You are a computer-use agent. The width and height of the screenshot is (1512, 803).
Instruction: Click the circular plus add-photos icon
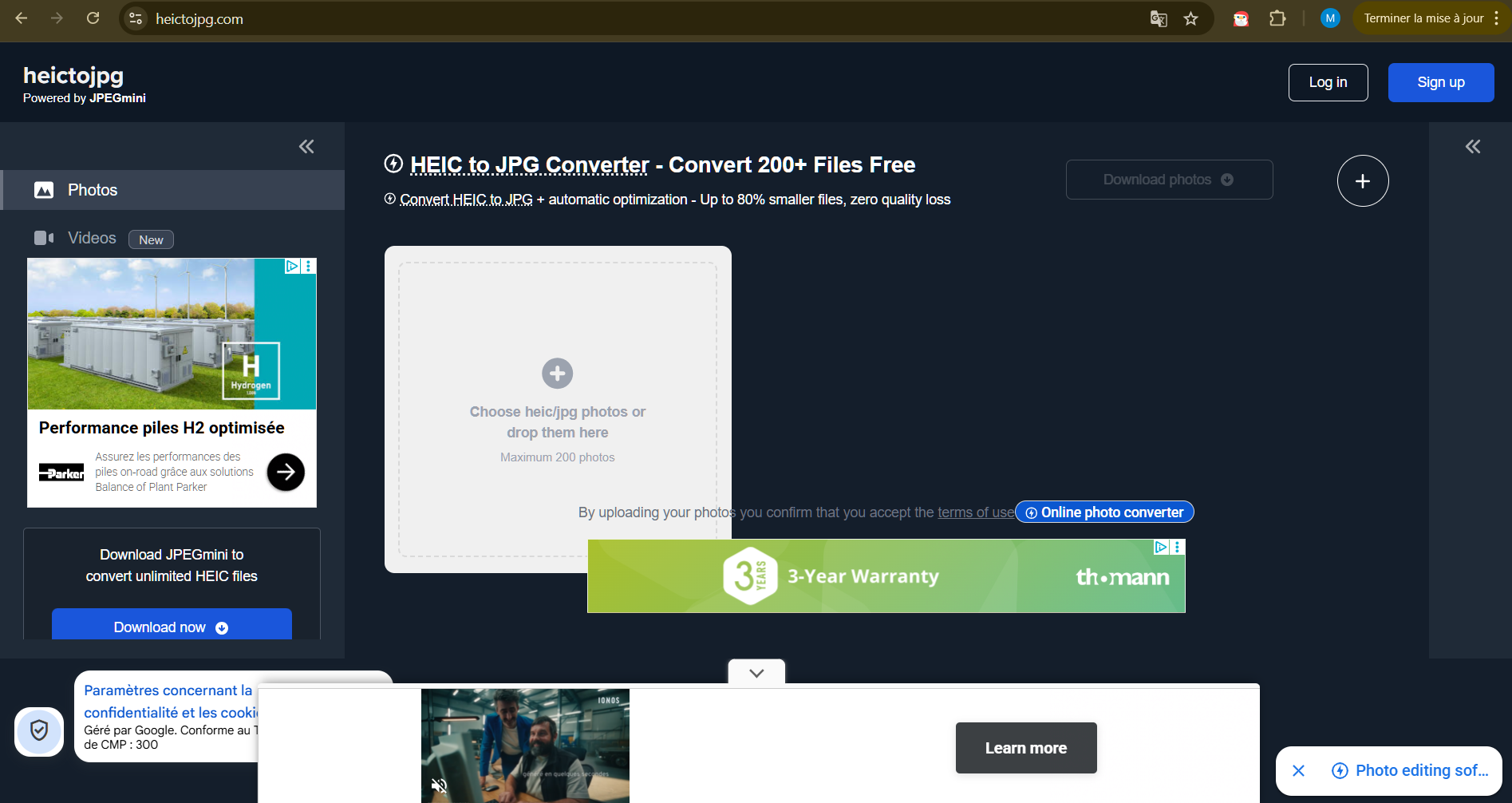tap(1362, 181)
